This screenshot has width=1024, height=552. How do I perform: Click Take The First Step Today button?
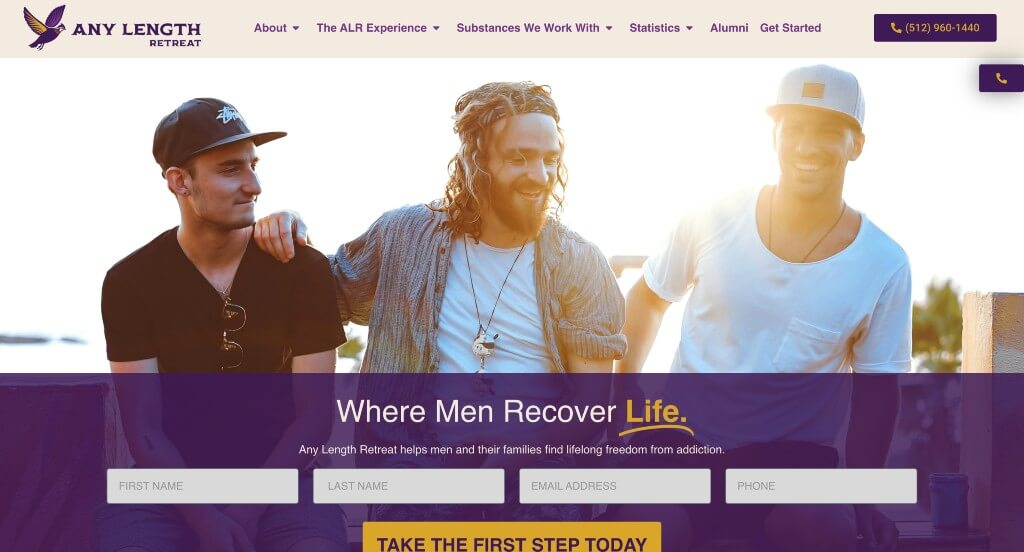pyautogui.click(x=512, y=538)
